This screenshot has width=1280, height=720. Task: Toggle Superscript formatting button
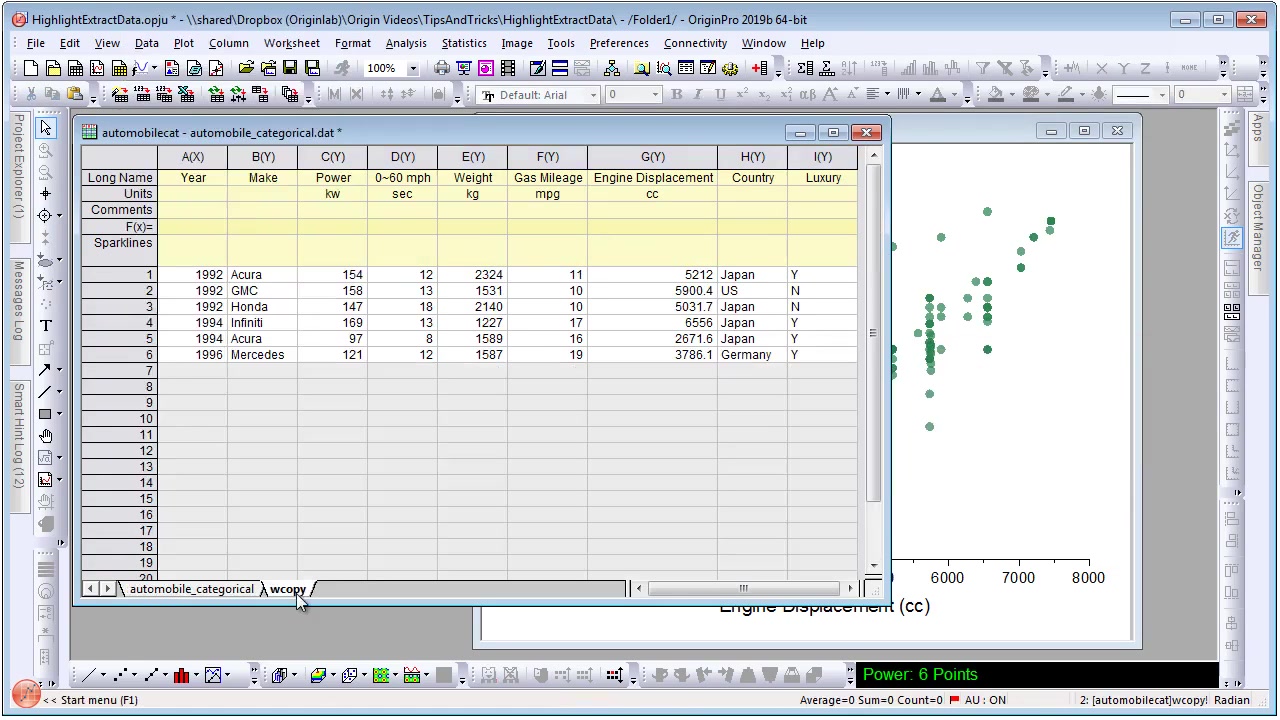[742, 94]
